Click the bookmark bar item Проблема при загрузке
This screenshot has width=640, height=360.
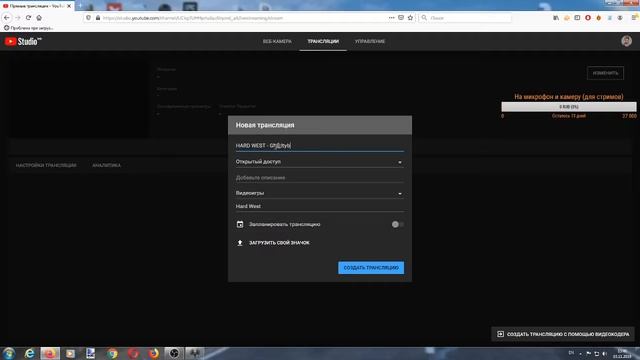pyautogui.click(x=29, y=28)
